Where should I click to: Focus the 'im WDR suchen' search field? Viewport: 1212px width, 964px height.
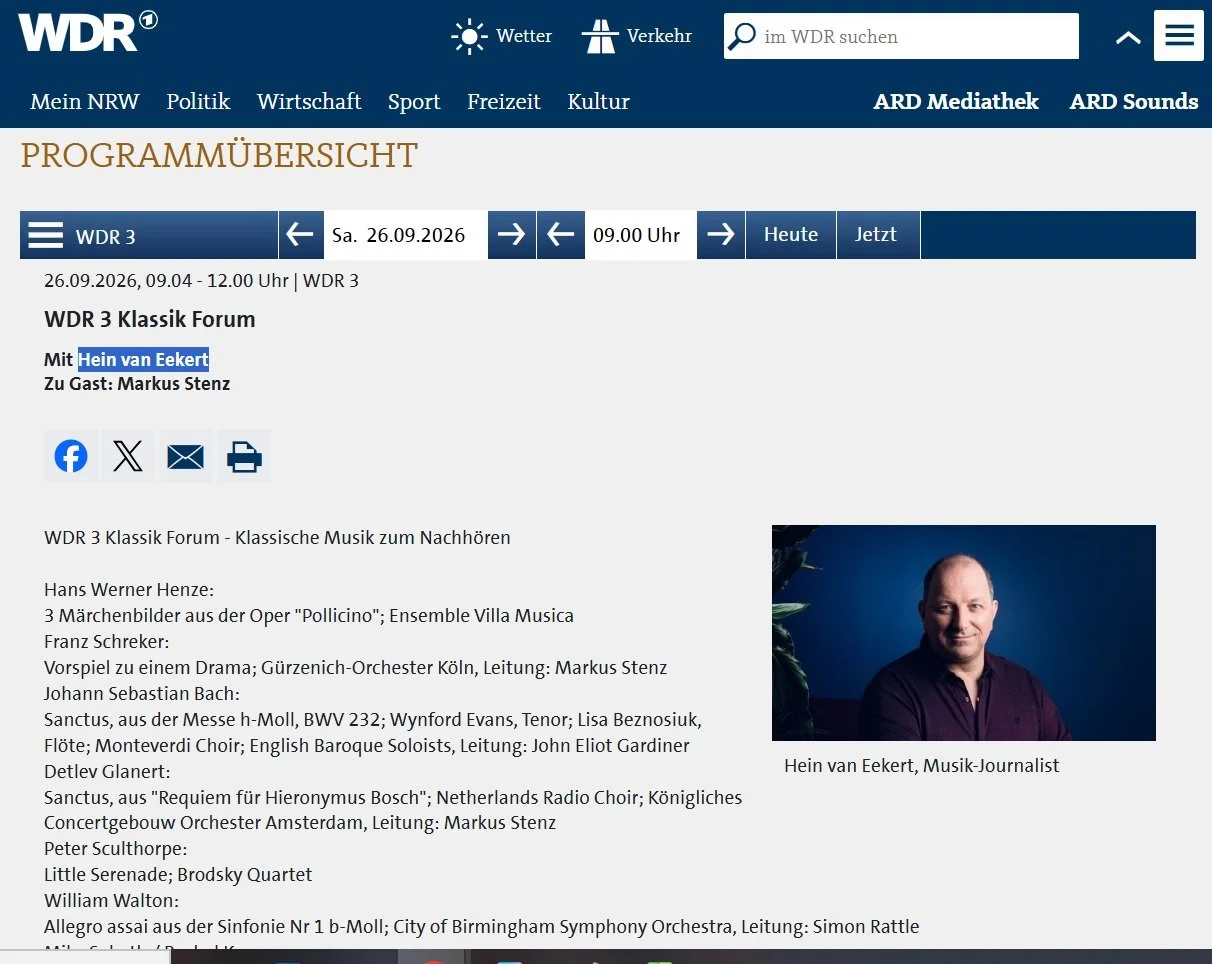coord(901,36)
